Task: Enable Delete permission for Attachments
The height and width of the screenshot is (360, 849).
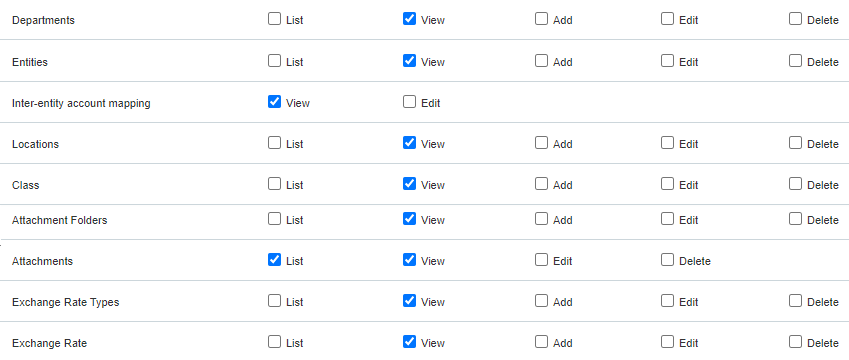Action: (x=668, y=260)
